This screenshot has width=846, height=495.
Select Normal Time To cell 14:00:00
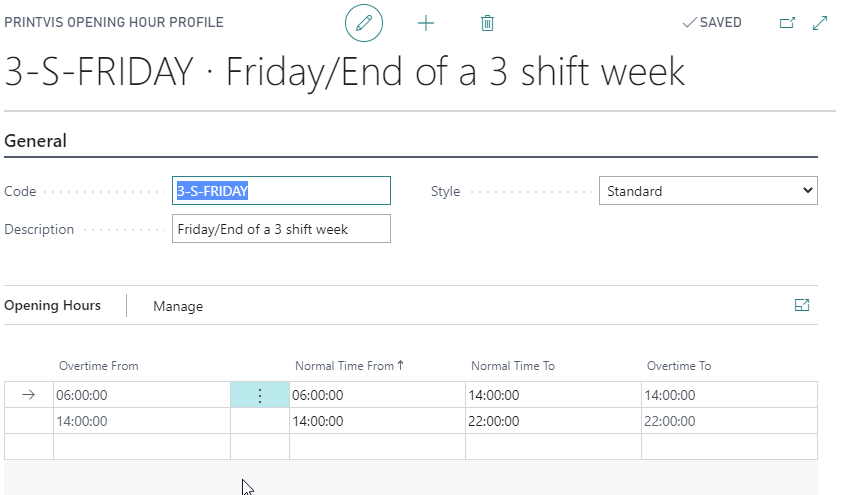553,395
